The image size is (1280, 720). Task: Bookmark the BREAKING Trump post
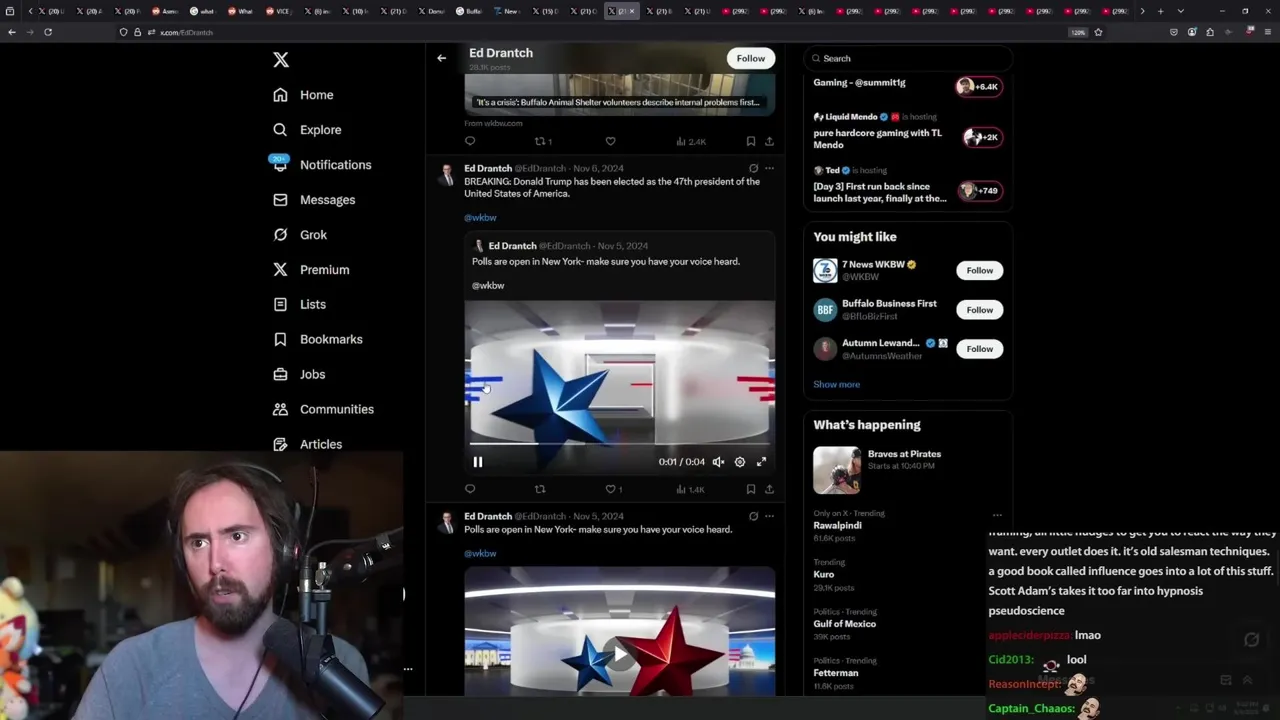(750, 489)
